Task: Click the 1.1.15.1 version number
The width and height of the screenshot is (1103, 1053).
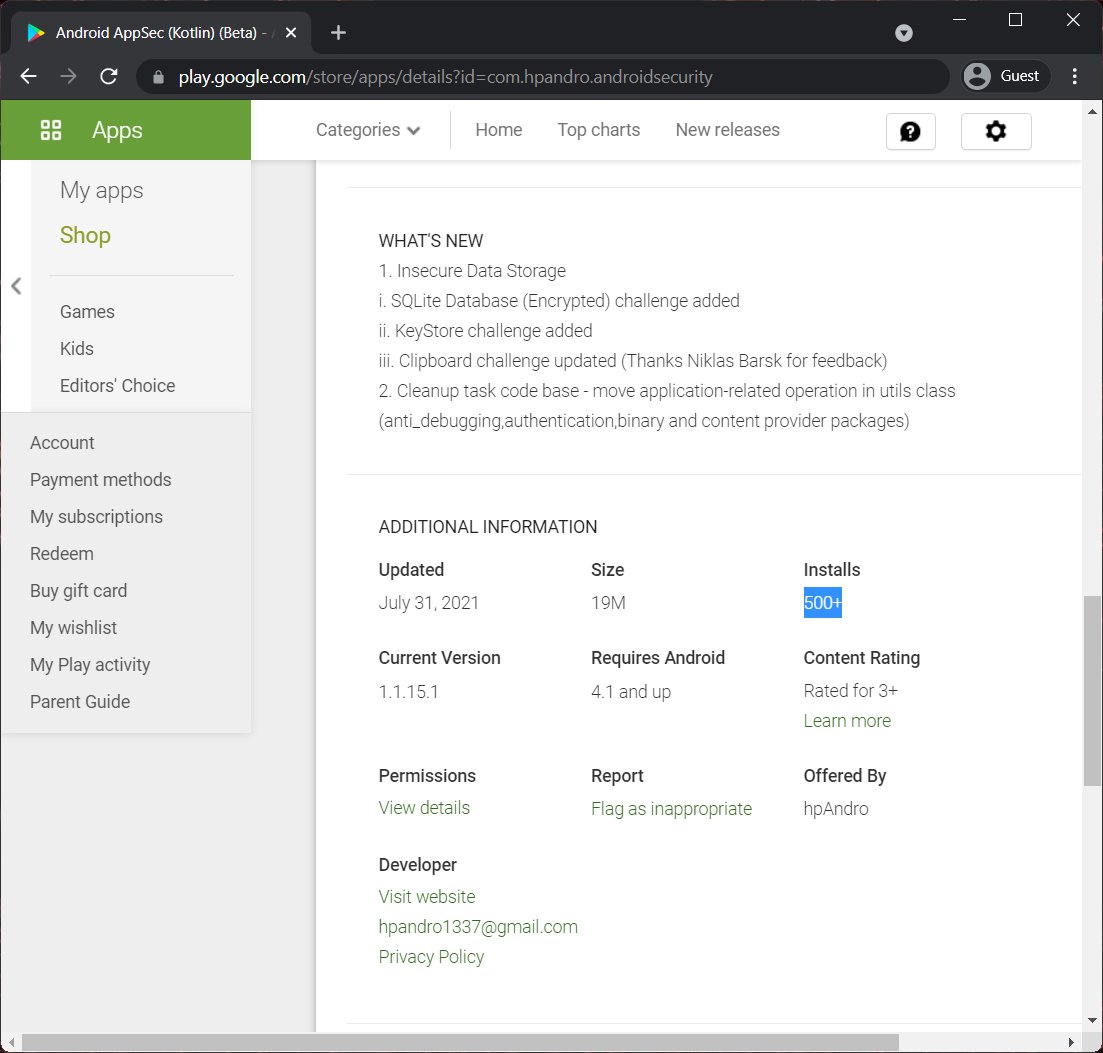Action: tap(409, 692)
